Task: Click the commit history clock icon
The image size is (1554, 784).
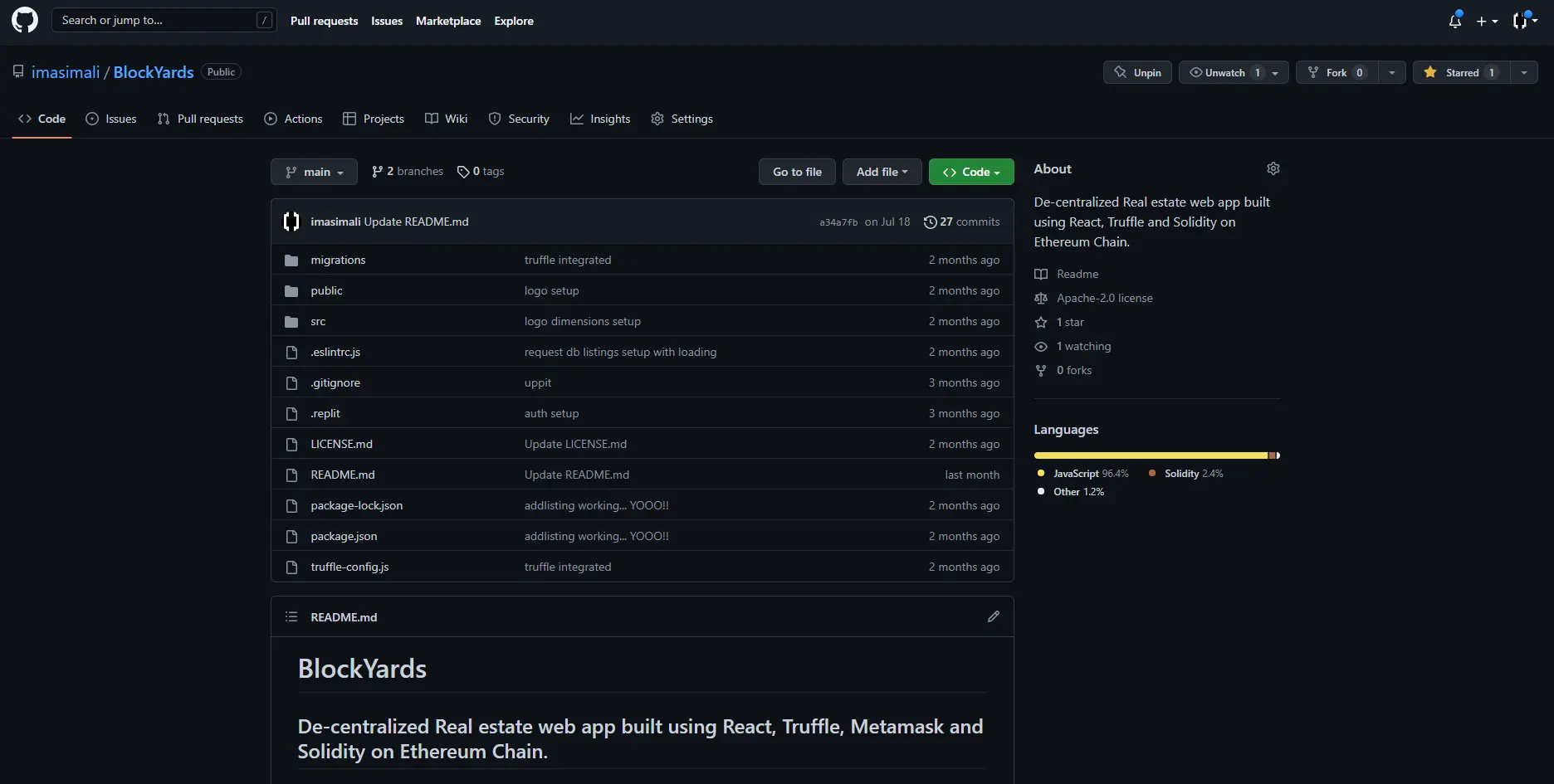Action: [931, 222]
